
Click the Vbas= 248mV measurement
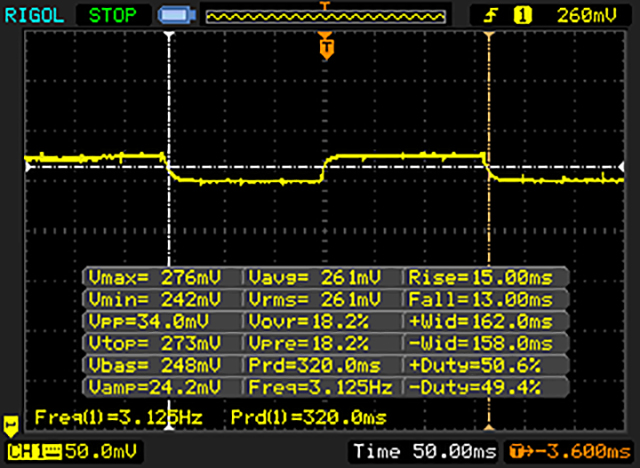[x=155, y=365]
